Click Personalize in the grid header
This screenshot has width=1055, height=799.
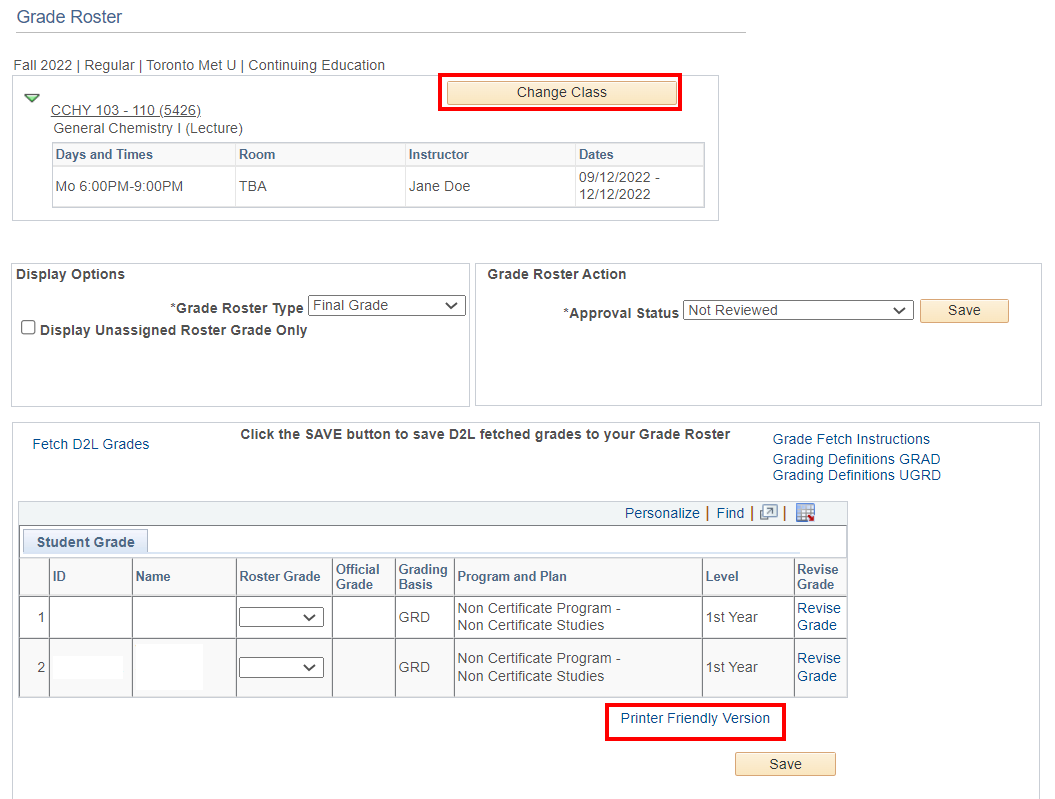[x=662, y=513]
